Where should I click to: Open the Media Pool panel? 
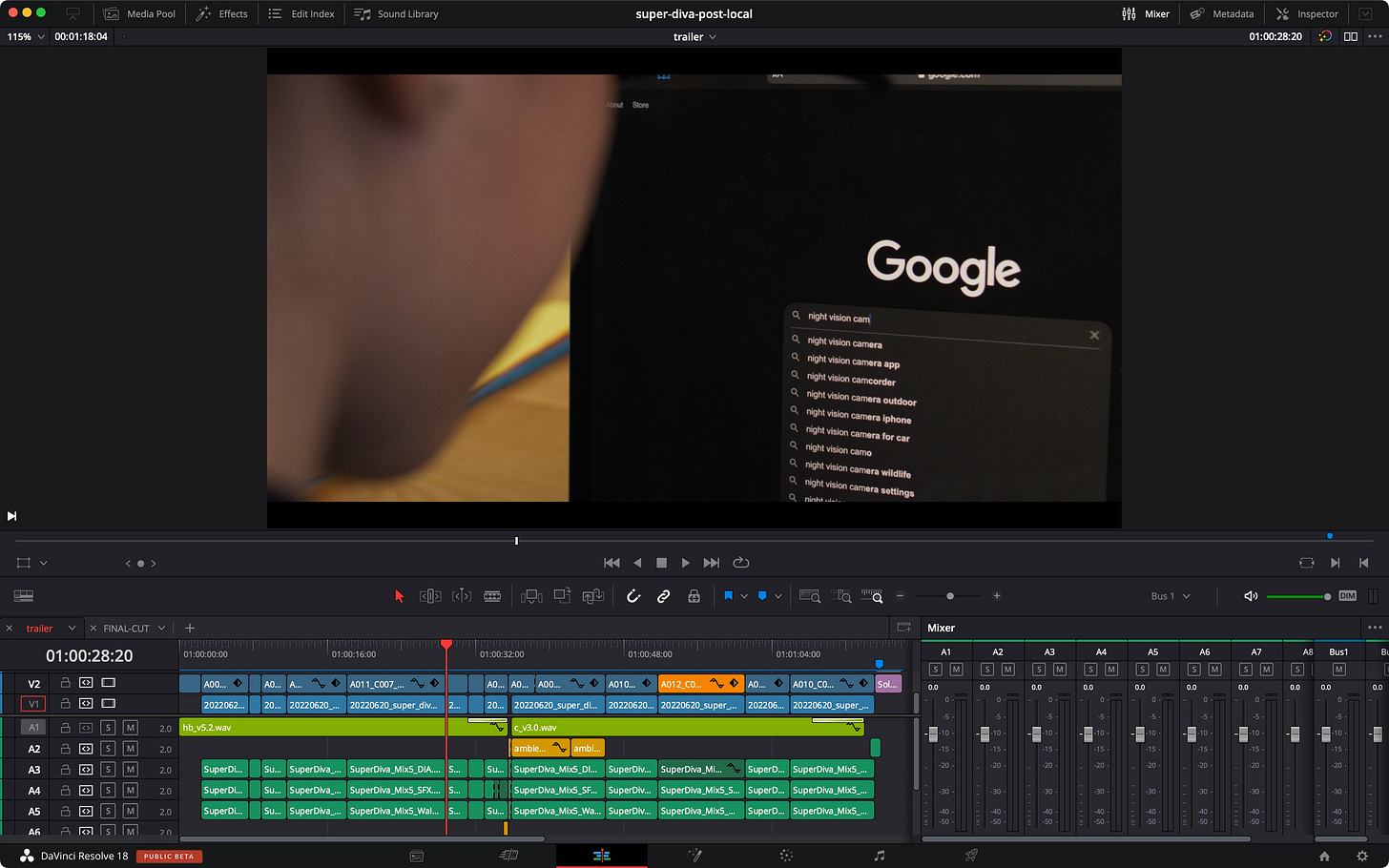[140, 13]
